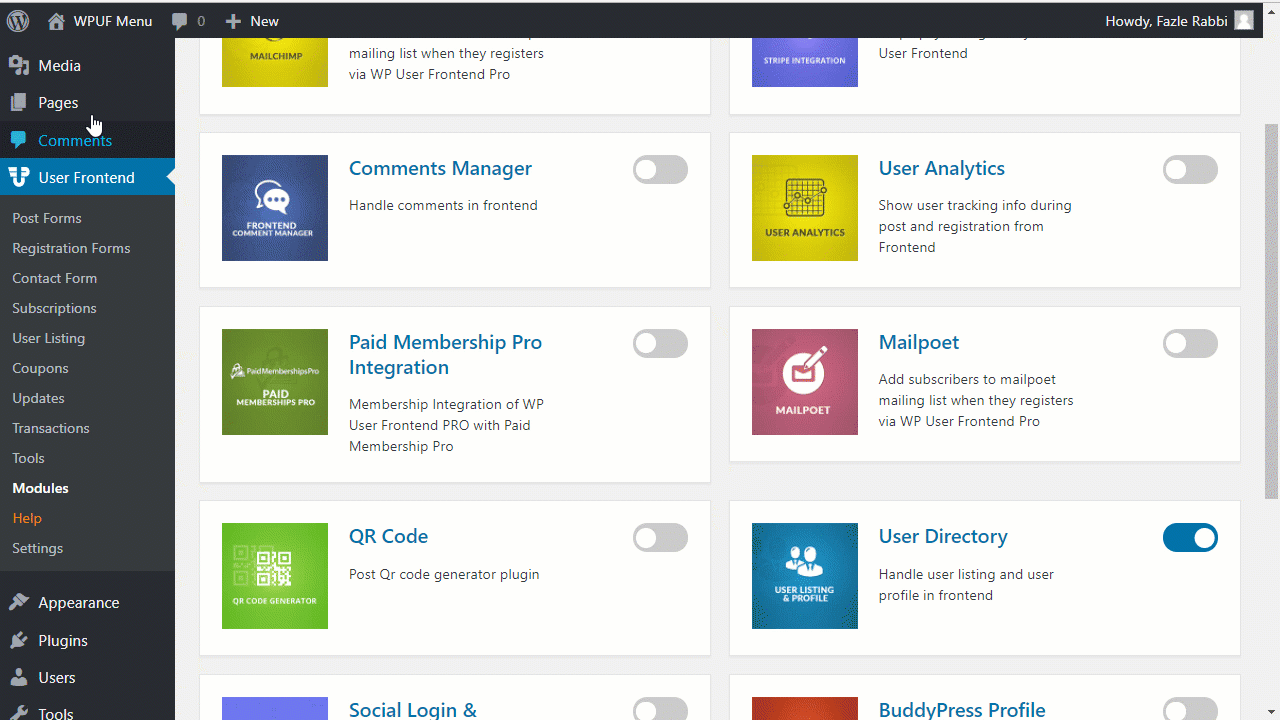
Task: Click the Paid Memberships Pro module image
Action: click(275, 382)
